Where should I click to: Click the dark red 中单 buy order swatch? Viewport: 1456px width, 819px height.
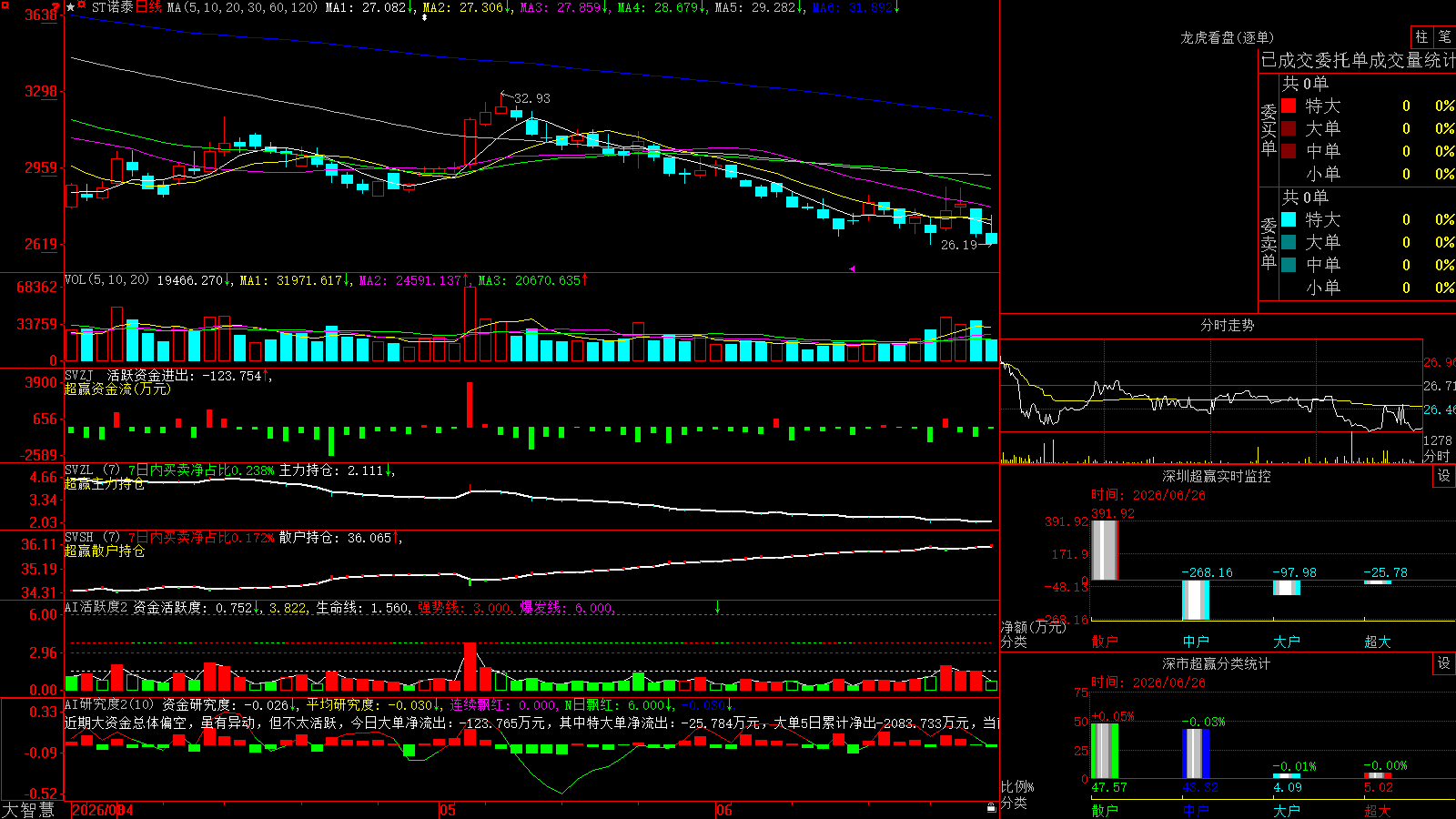click(x=1289, y=150)
